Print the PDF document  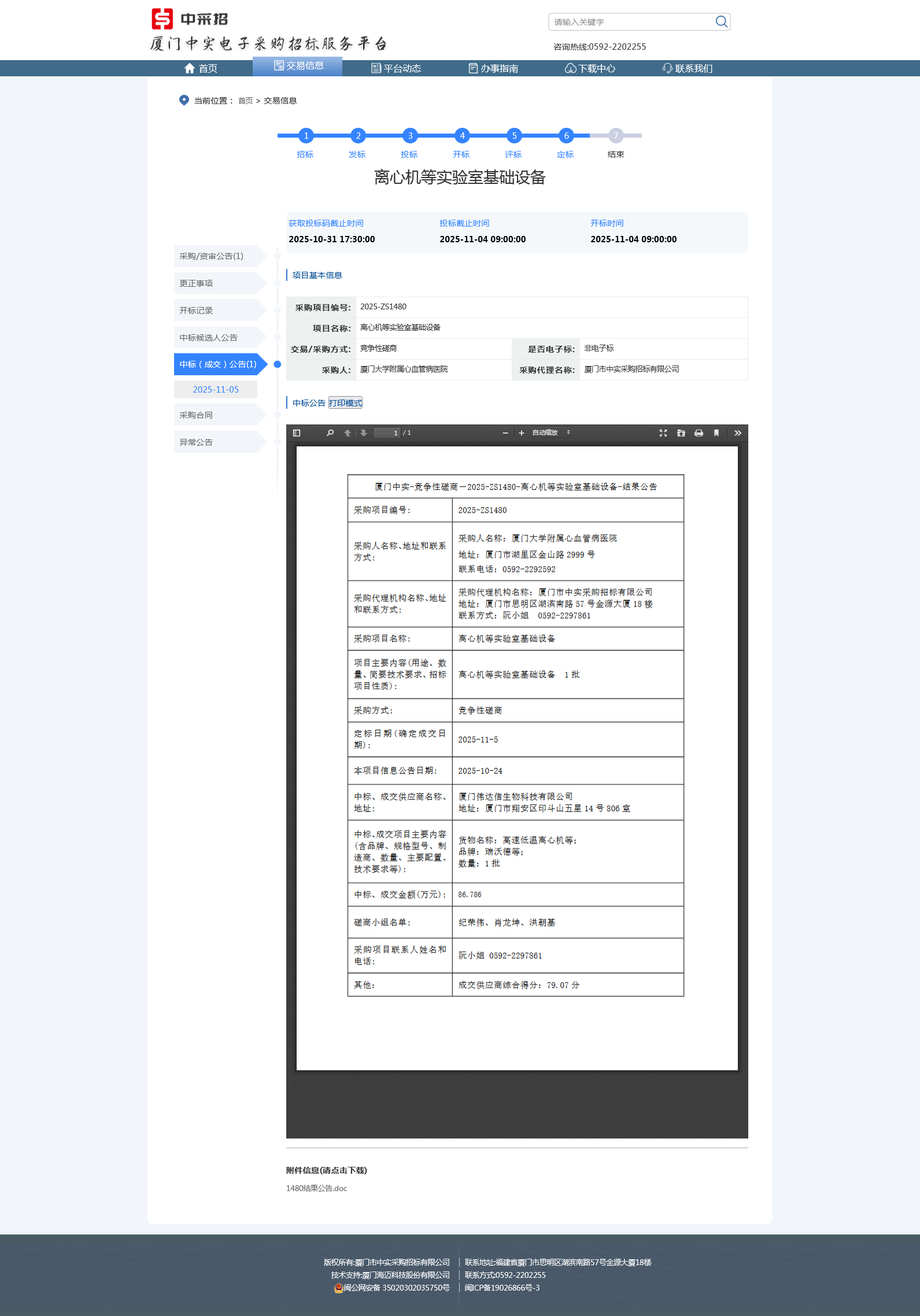click(699, 433)
